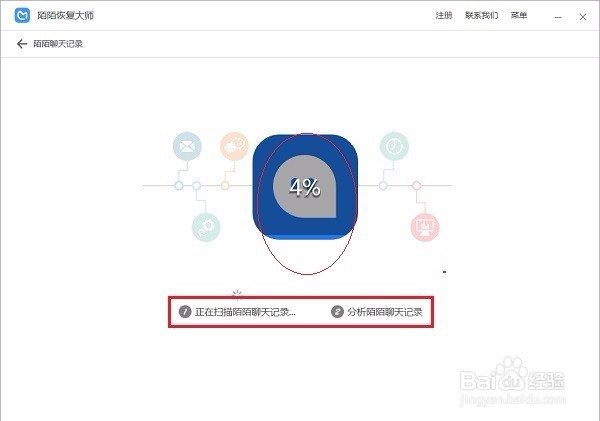Select the mail envelope icon
This screenshot has height=421, width=600.
click(x=187, y=146)
